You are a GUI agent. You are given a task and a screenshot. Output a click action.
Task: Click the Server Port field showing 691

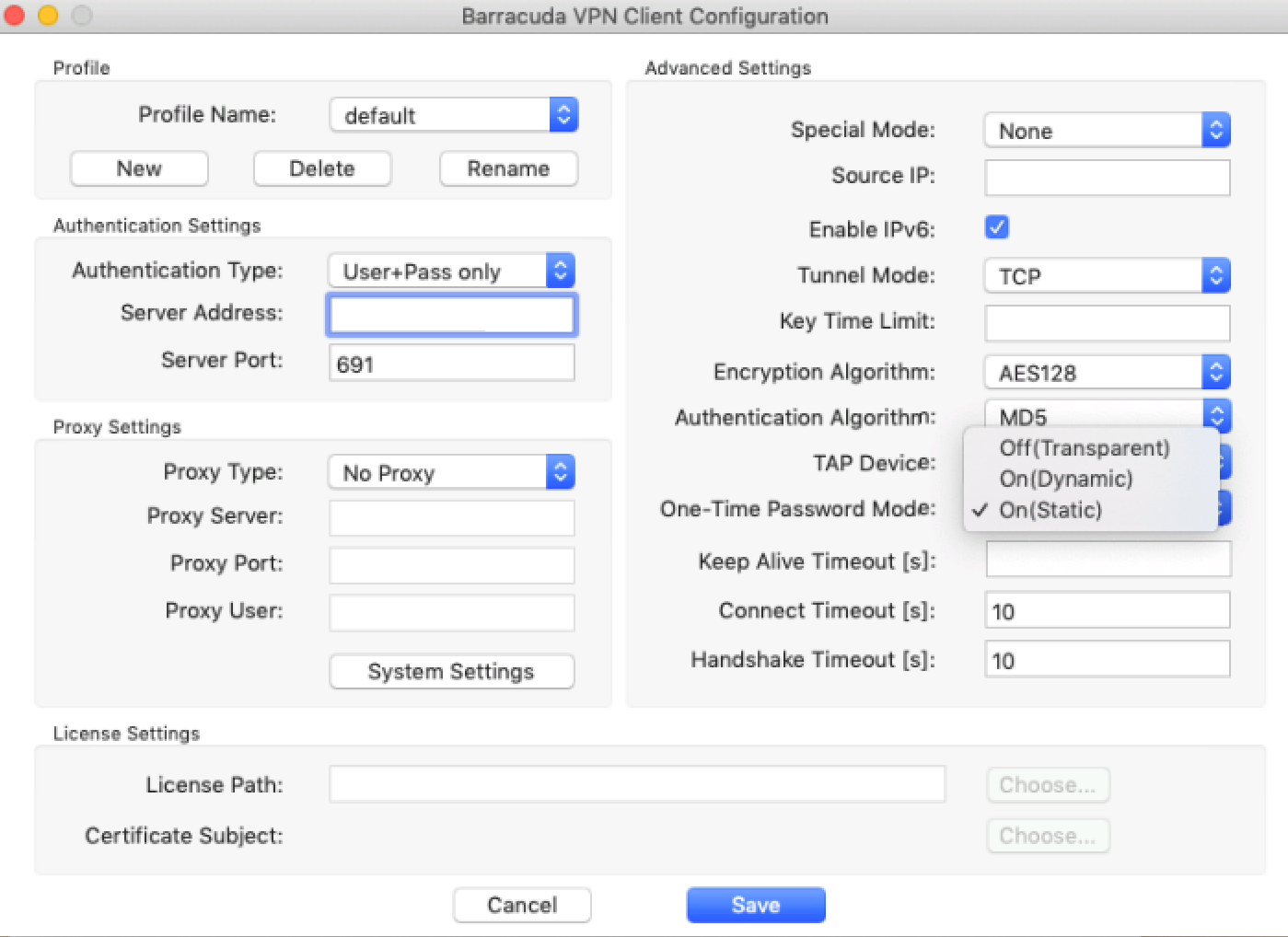(x=451, y=364)
